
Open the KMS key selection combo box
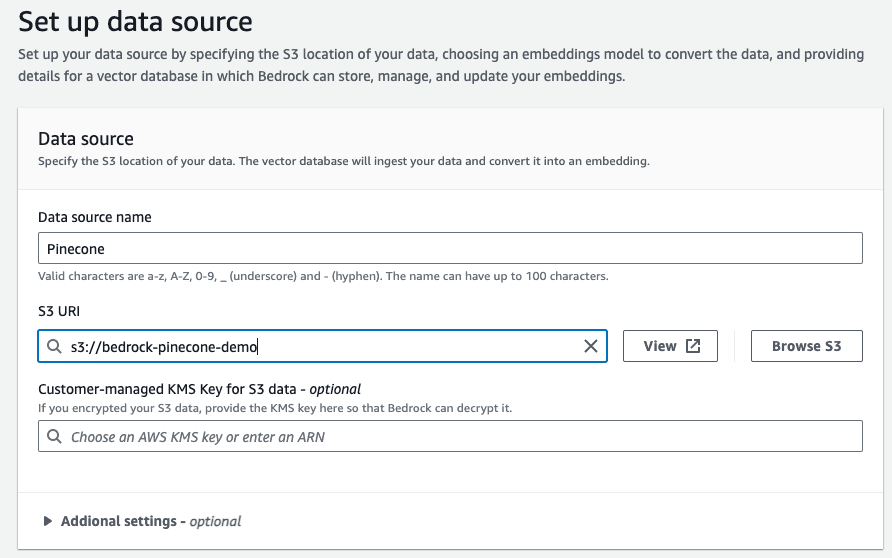(450, 437)
